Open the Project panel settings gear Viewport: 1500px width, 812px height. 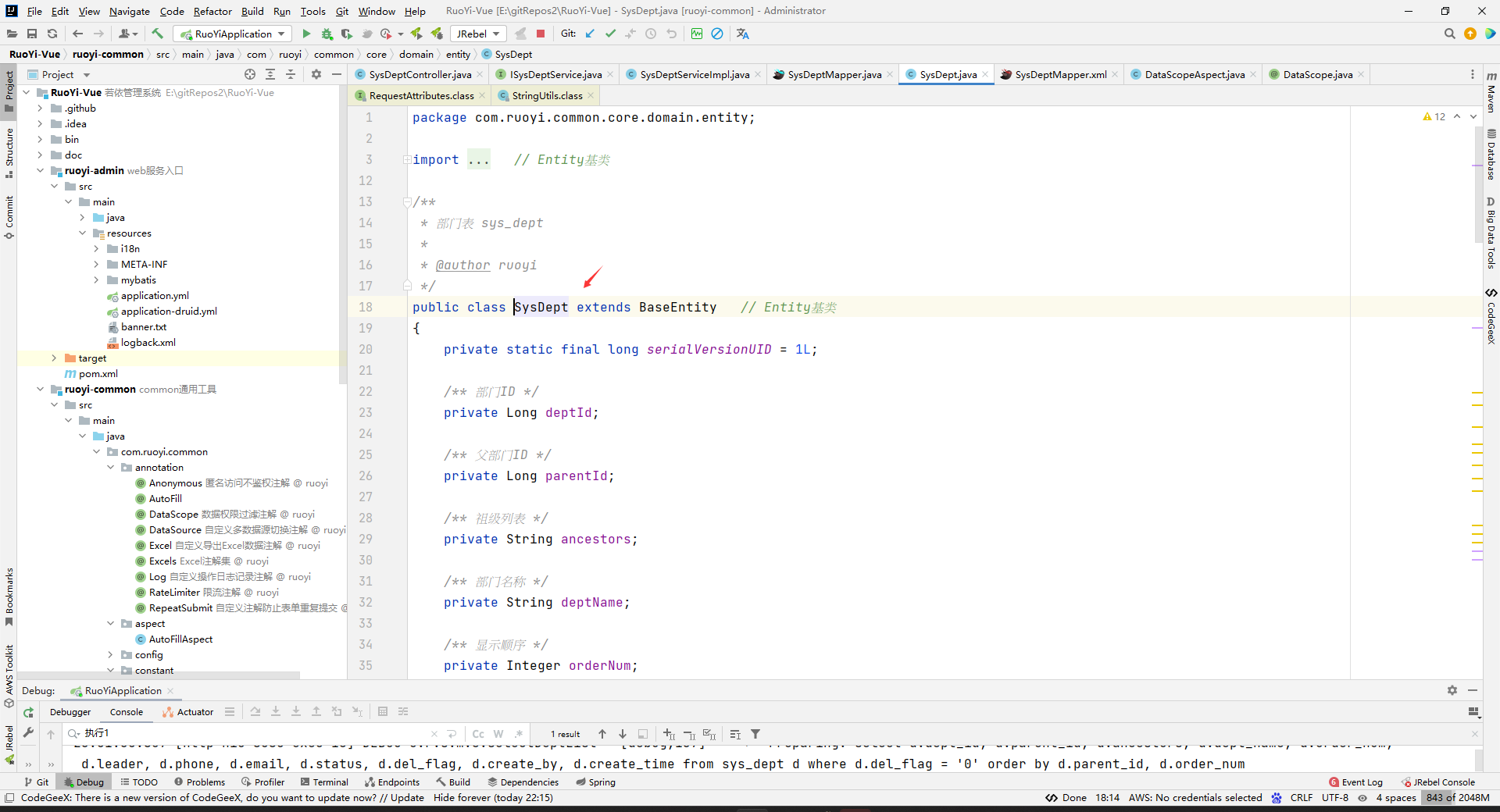316,74
